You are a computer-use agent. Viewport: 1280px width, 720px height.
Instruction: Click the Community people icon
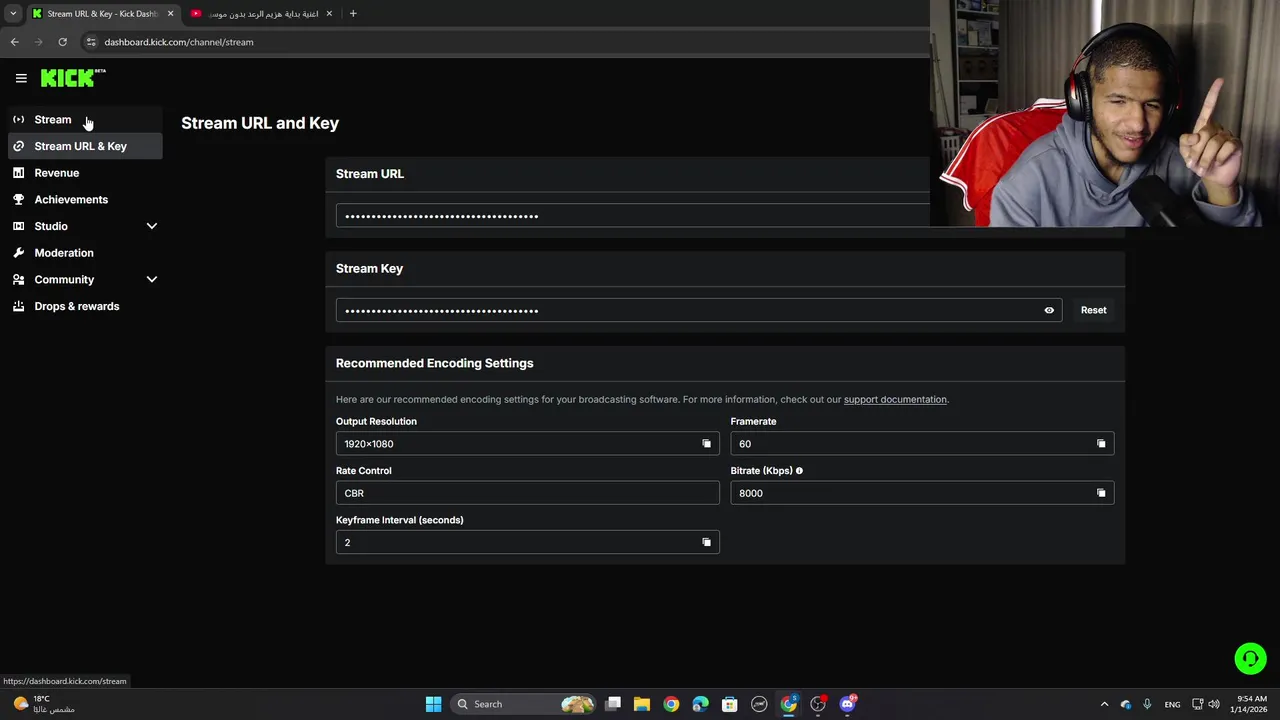(x=18, y=280)
